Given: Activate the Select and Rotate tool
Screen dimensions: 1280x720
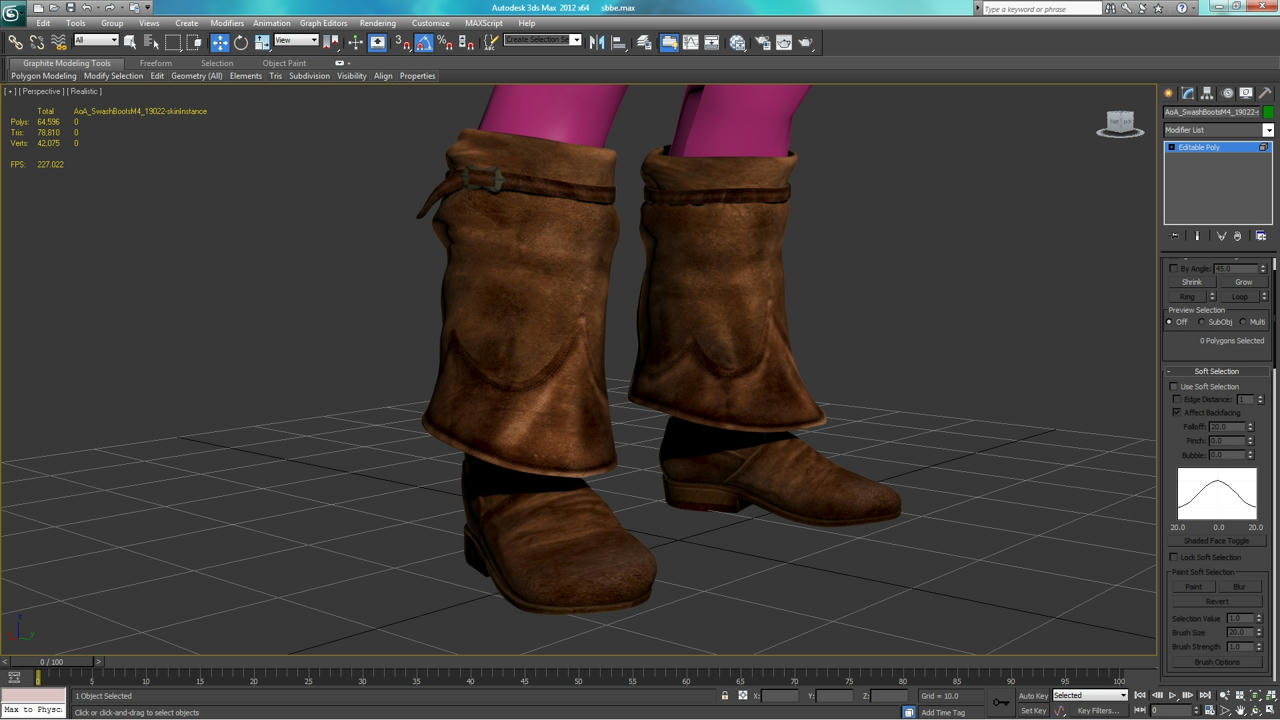Looking at the screenshot, I should click(x=241, y=42).
